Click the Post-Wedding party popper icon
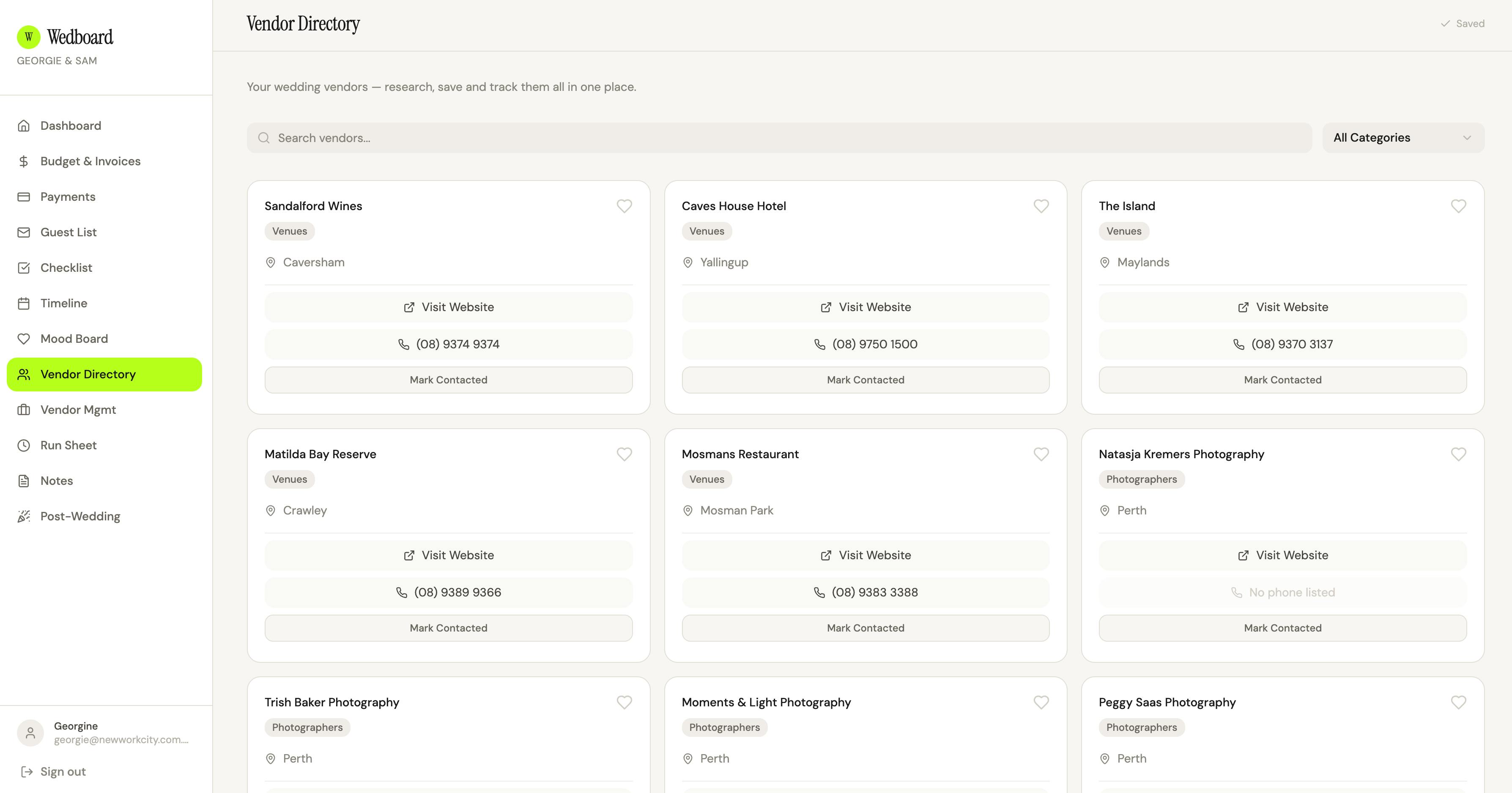 click(24, 517)
